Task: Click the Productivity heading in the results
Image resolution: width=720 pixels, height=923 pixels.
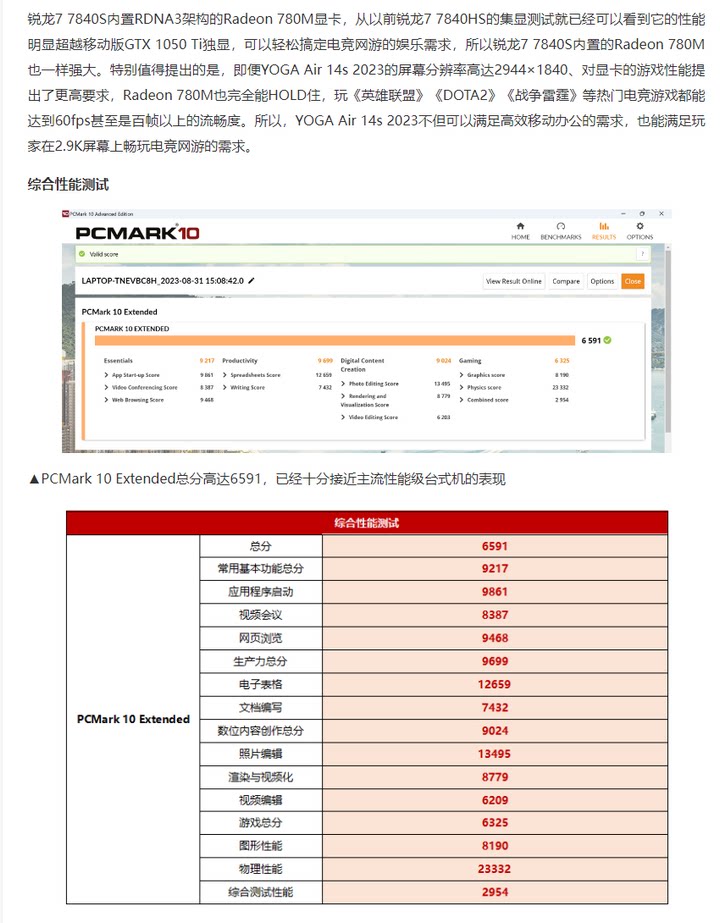Action: pyautogui.click(x=240, y=360)
